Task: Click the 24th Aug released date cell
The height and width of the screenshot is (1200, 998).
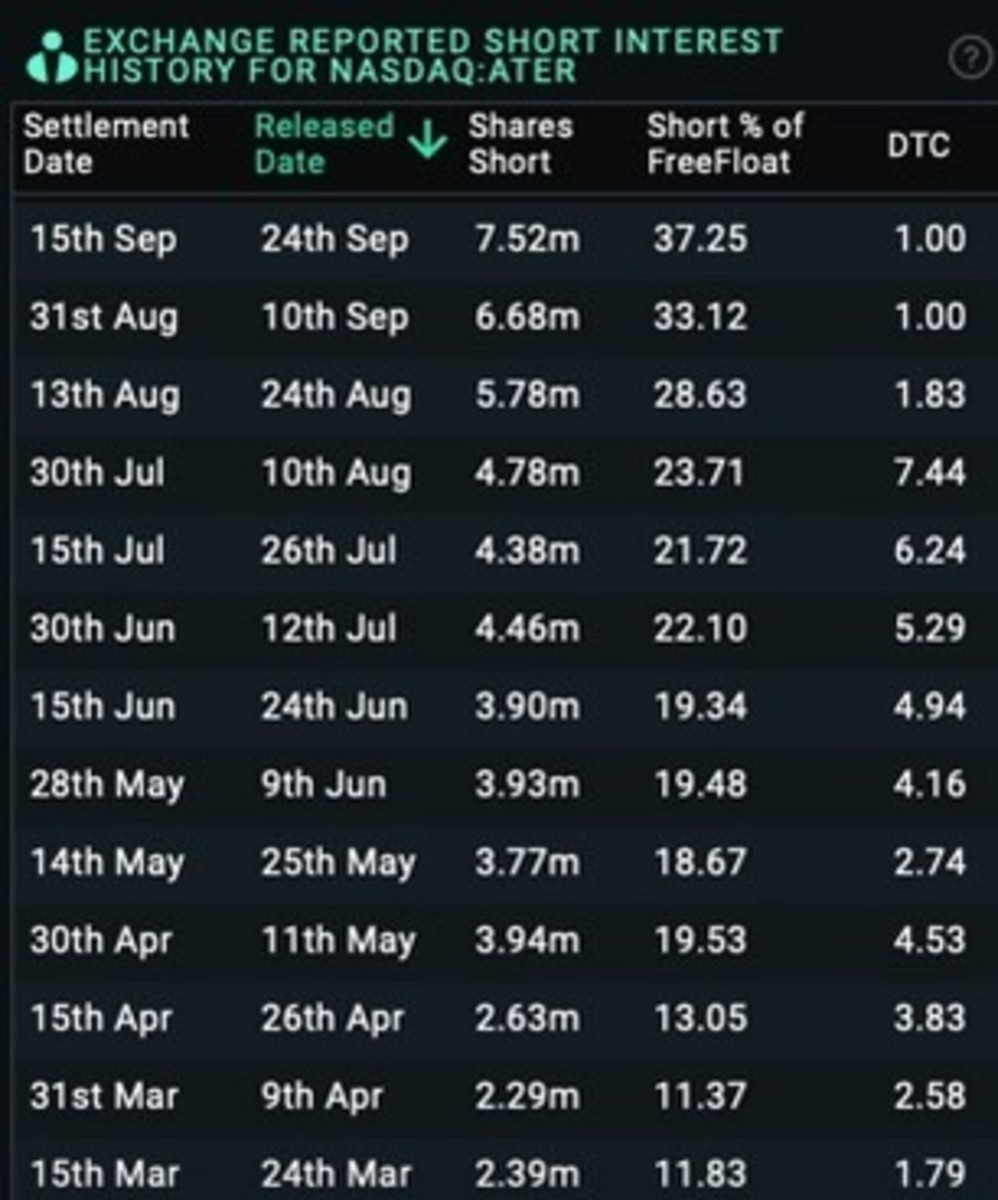Action: coord(335,395)
